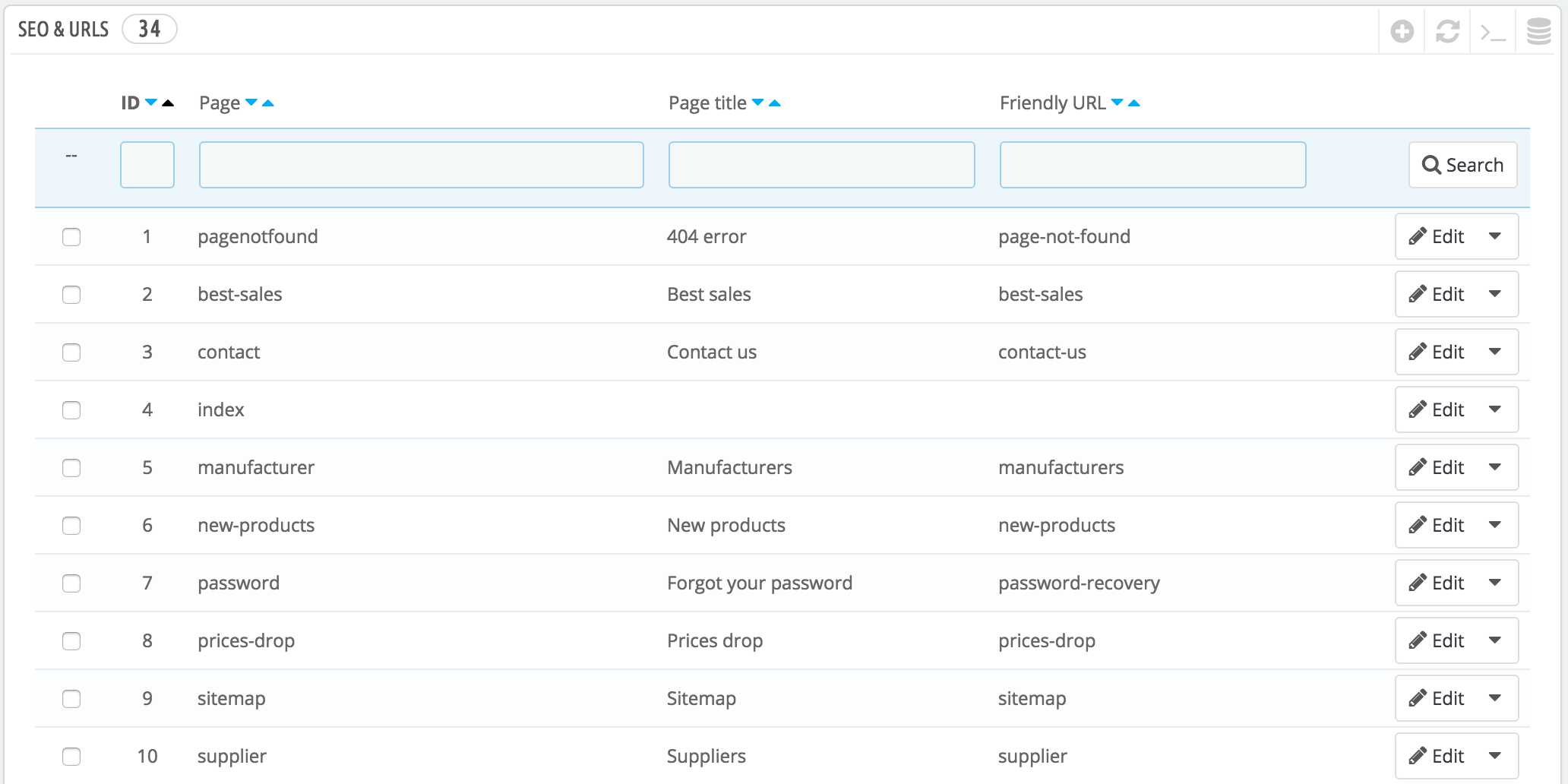Click the 'Prices drop' title cell
The width and height of the screenshot is (1568, 784).
(715, 641)
